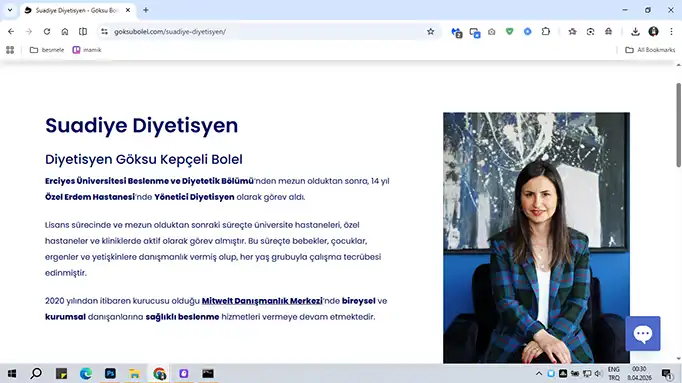Open the mamik bookmark
The height and width of the screenshot is (383, 682).
(87, 50)
